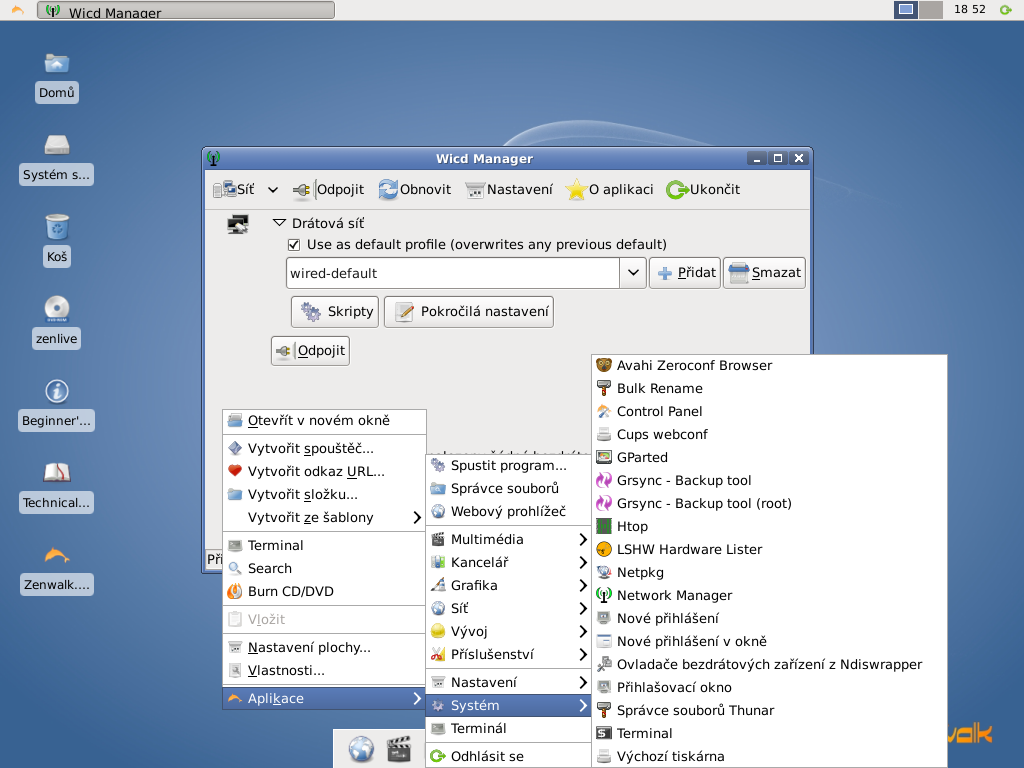
Task: Refresh networks with Obnovit
Action: [415, 189]
